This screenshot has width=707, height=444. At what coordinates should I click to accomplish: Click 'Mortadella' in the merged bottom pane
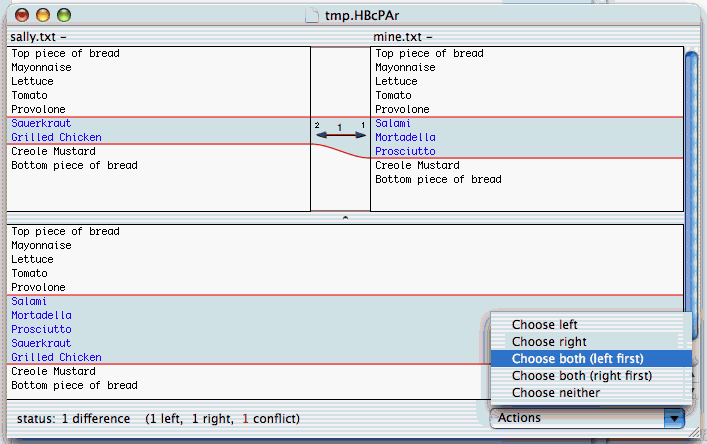tap(41, 315)
